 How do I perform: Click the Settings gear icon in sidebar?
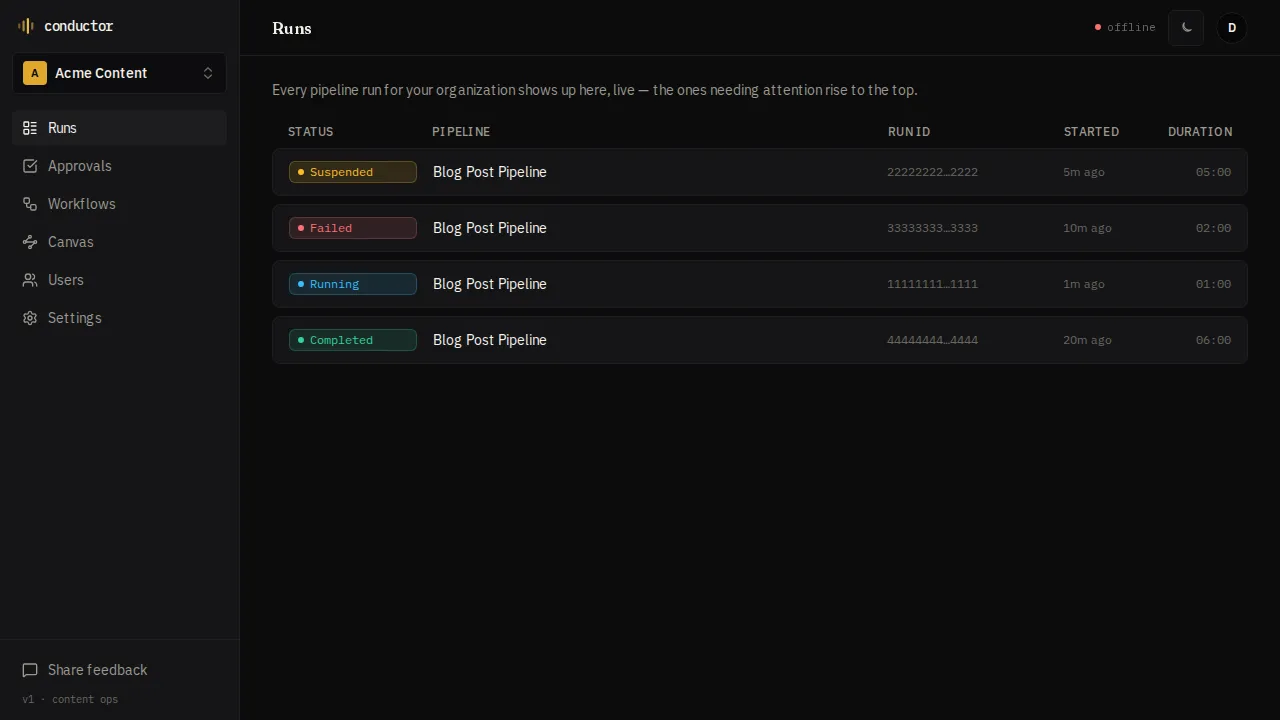(30, 318)
